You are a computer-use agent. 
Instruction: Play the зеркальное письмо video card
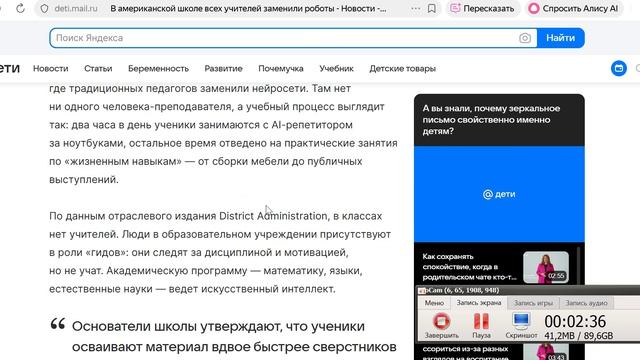pos(499,168)
